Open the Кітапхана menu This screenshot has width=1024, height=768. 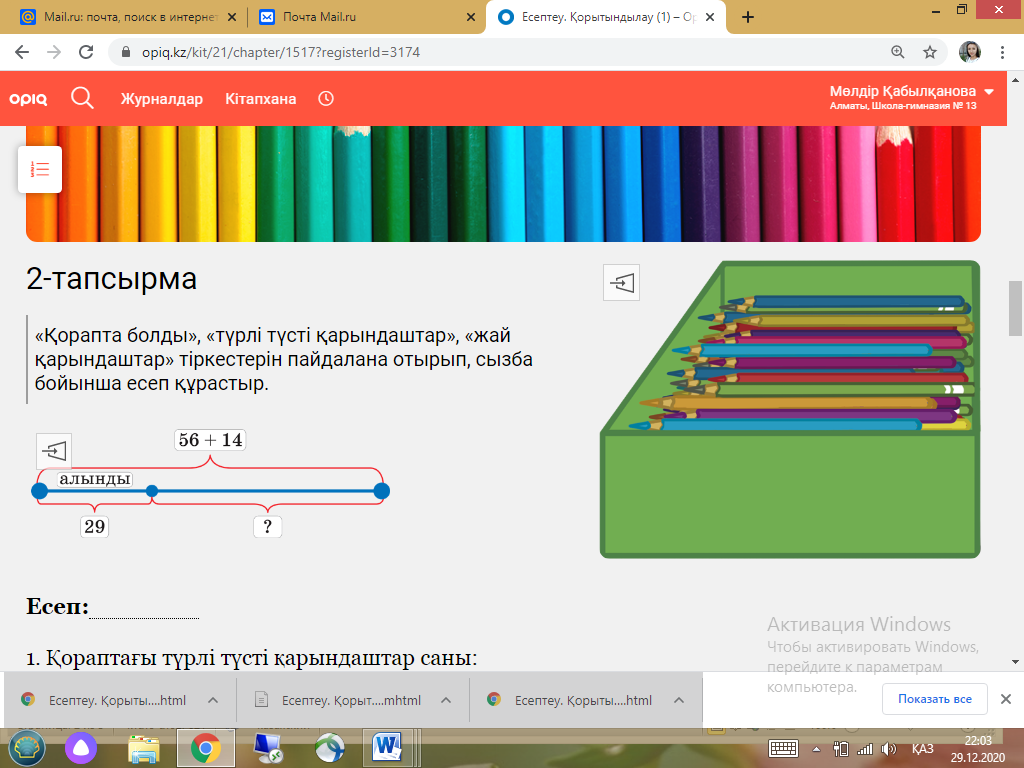[261, 99]
